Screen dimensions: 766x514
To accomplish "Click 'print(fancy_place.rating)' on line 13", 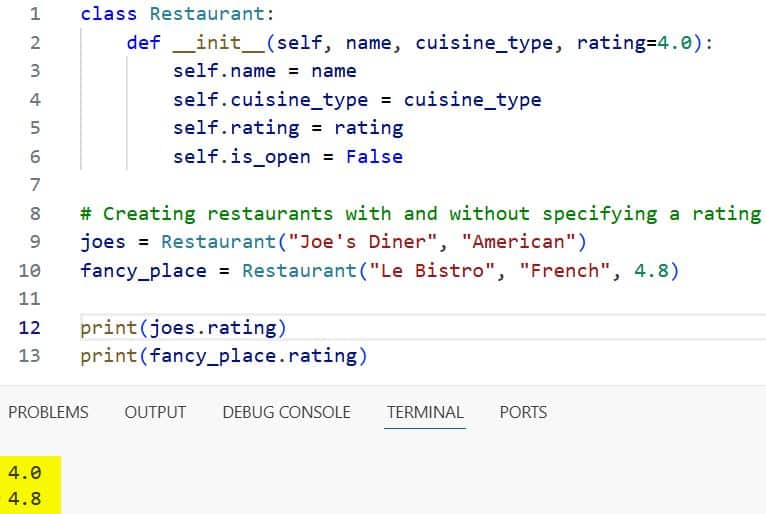I will pos(224,356).
